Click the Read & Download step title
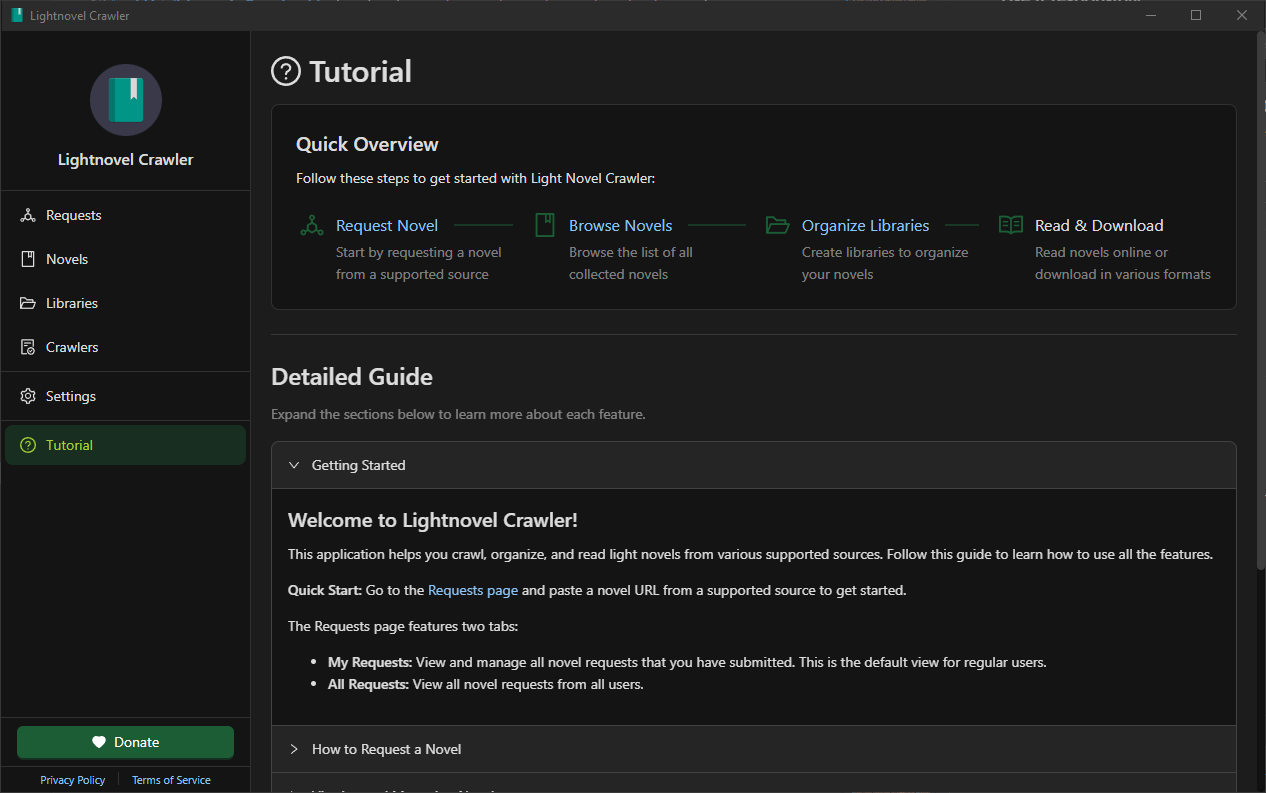 (x=1099, y=225)
